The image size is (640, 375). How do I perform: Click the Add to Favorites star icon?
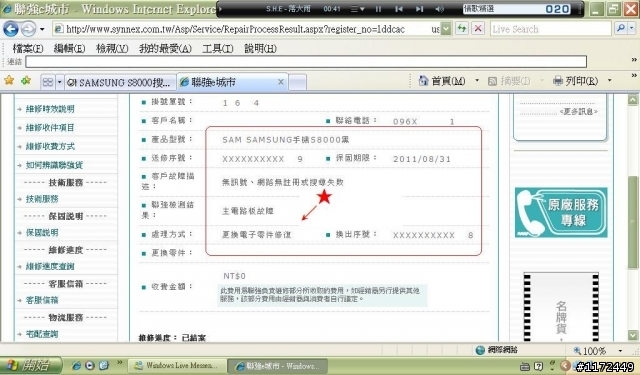[26, 81]
